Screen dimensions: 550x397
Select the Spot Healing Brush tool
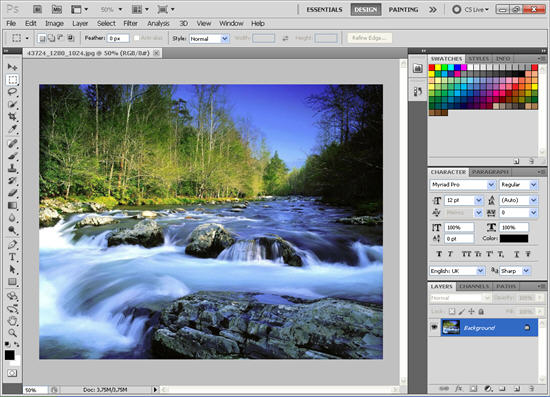[12, 143]
